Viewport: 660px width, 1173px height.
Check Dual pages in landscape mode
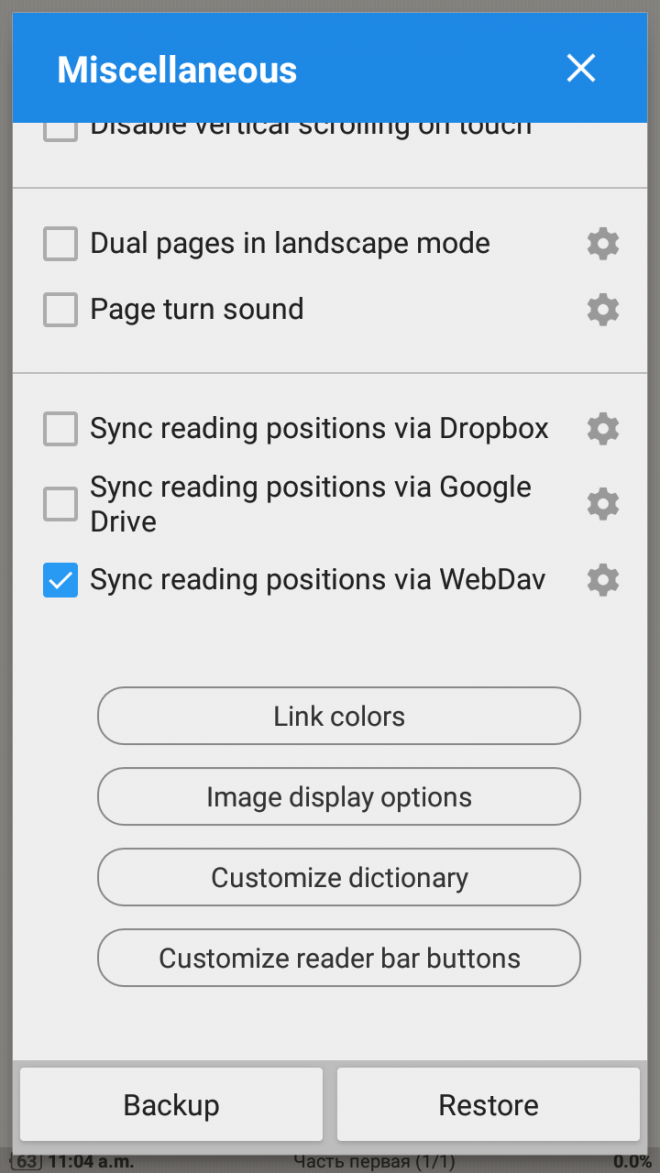(60, 243)
